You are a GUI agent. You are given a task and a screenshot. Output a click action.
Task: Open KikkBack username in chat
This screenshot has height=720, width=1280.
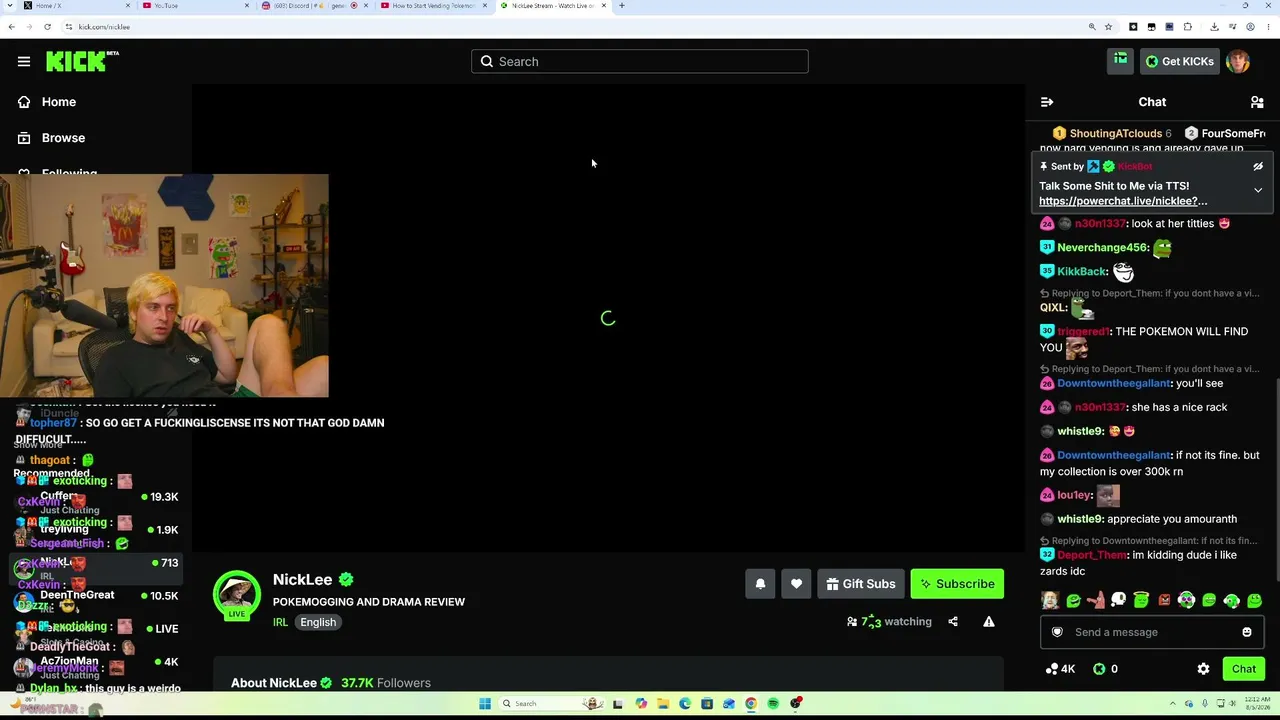point(1082,271)
